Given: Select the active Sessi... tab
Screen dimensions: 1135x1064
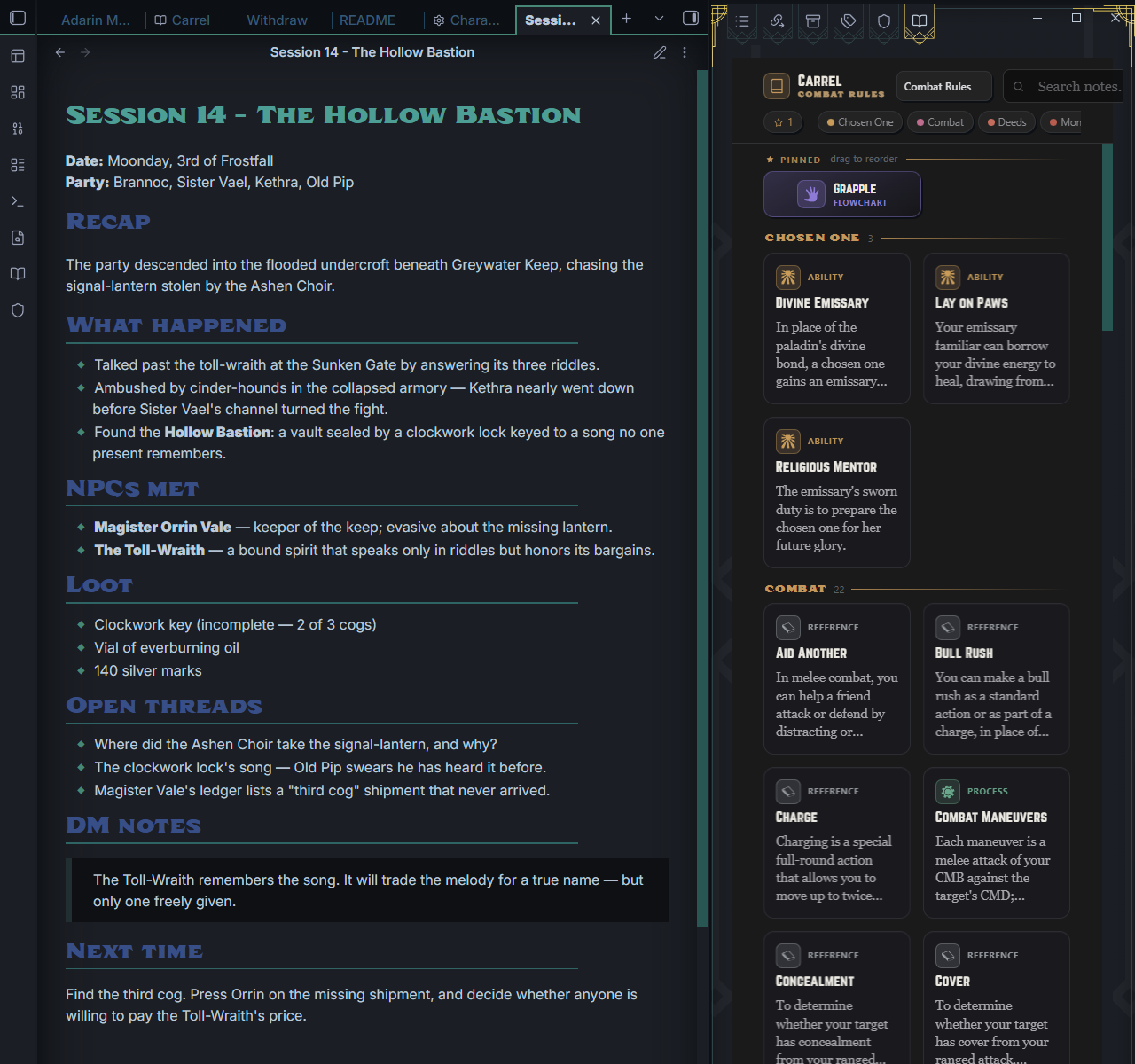Looking at the screenshot, I should pyautogui.click(x=551, y=20).
